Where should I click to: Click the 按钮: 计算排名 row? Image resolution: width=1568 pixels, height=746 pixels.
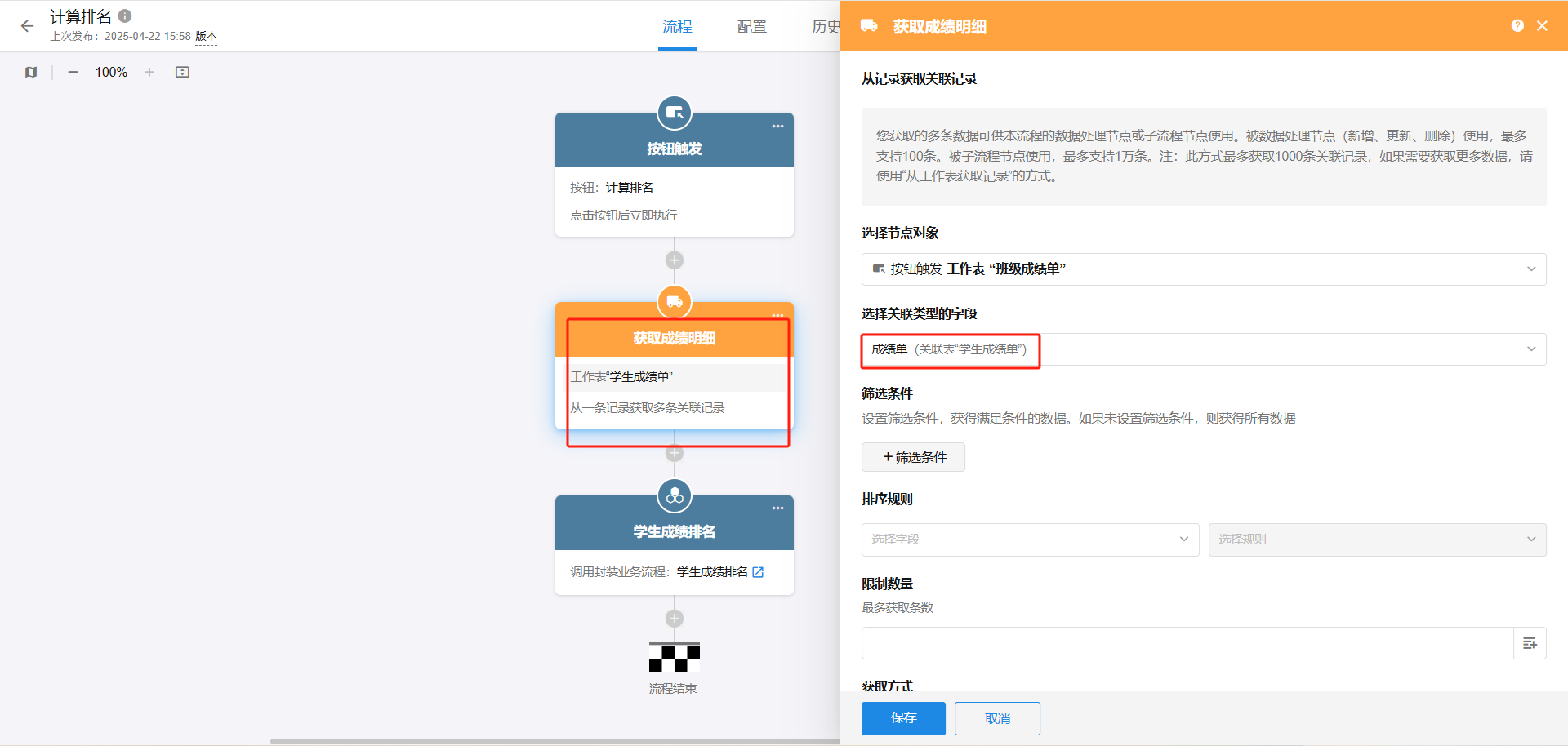(612, 188)
